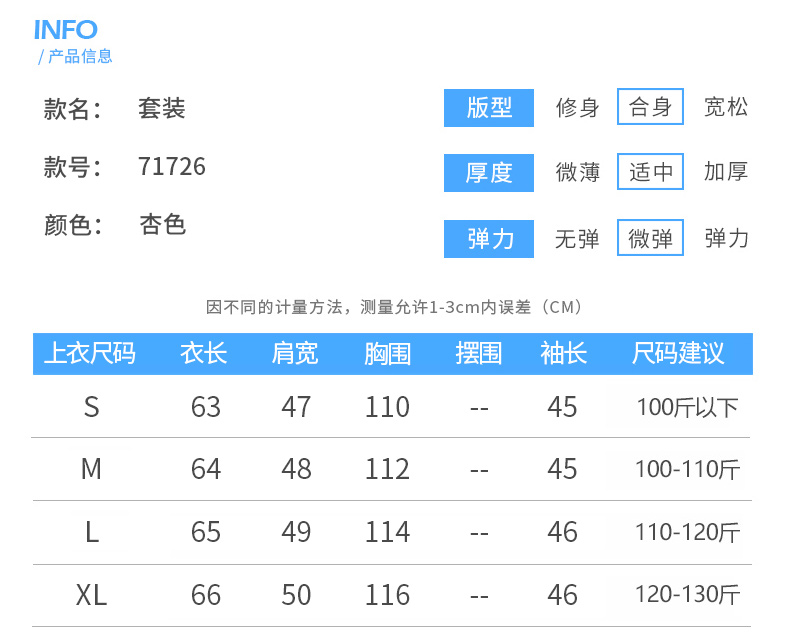Click the blue 弹力 label

[x=489, y=238]
